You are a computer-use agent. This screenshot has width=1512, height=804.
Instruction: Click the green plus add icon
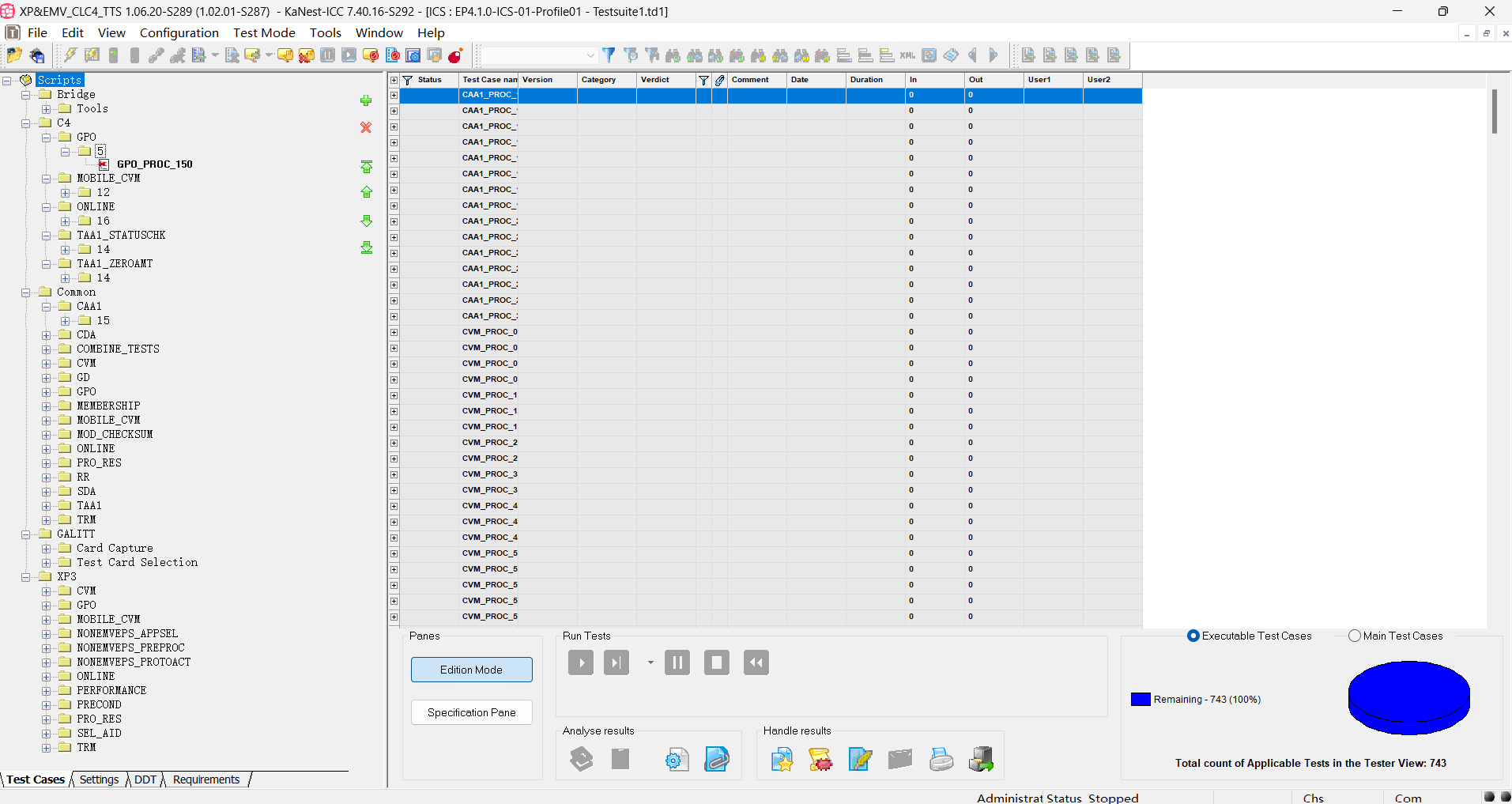click(366, 101)
